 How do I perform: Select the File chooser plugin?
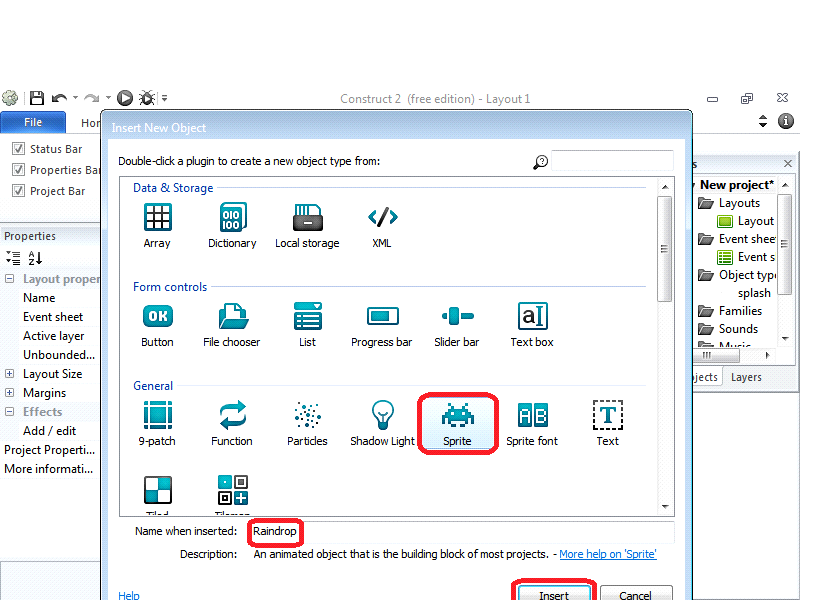click(232, 316)
